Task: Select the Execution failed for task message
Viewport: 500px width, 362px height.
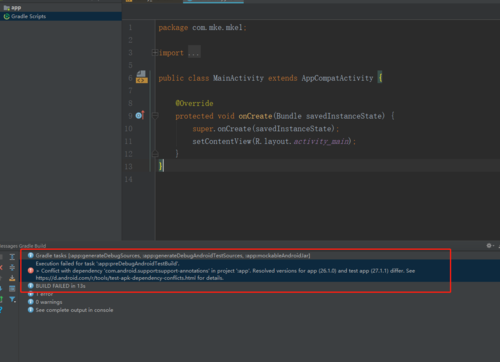Action: click(x=107, y=263)
